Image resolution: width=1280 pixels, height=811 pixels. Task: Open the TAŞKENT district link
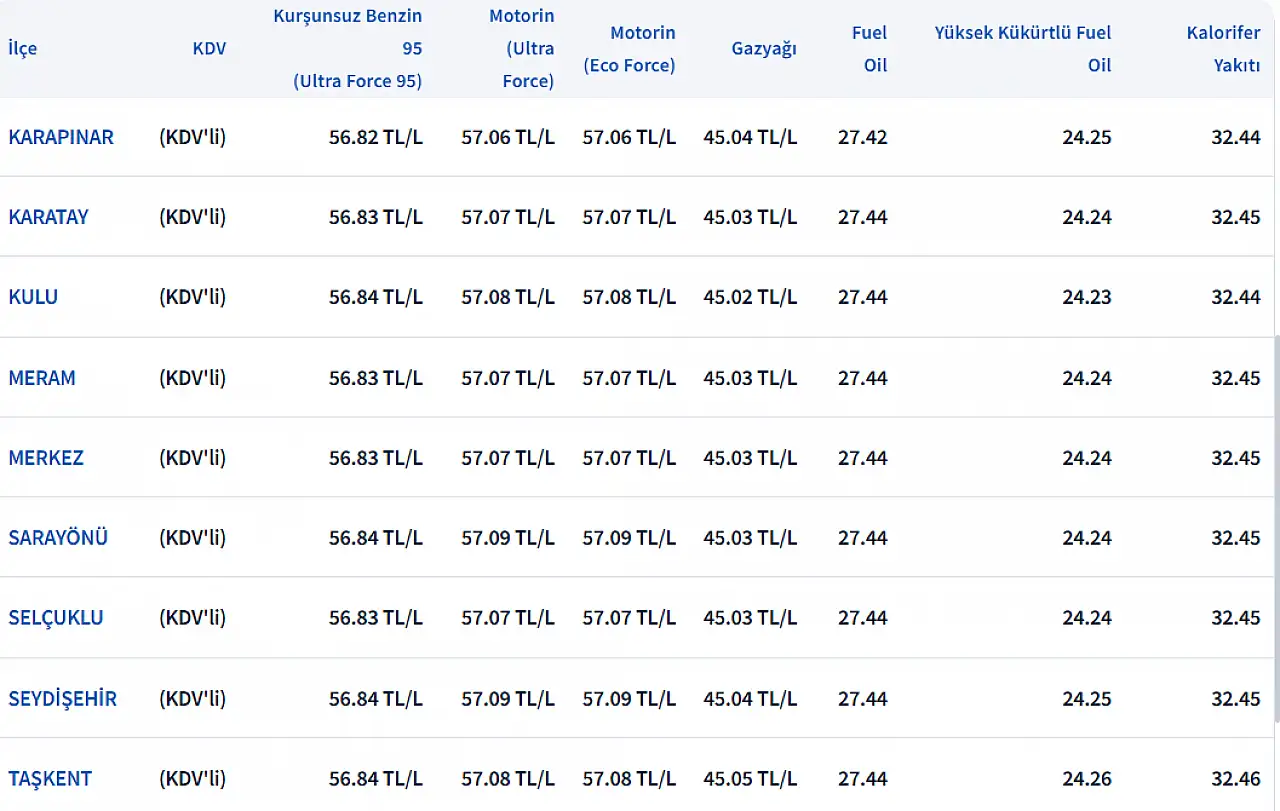coord(50,778)
